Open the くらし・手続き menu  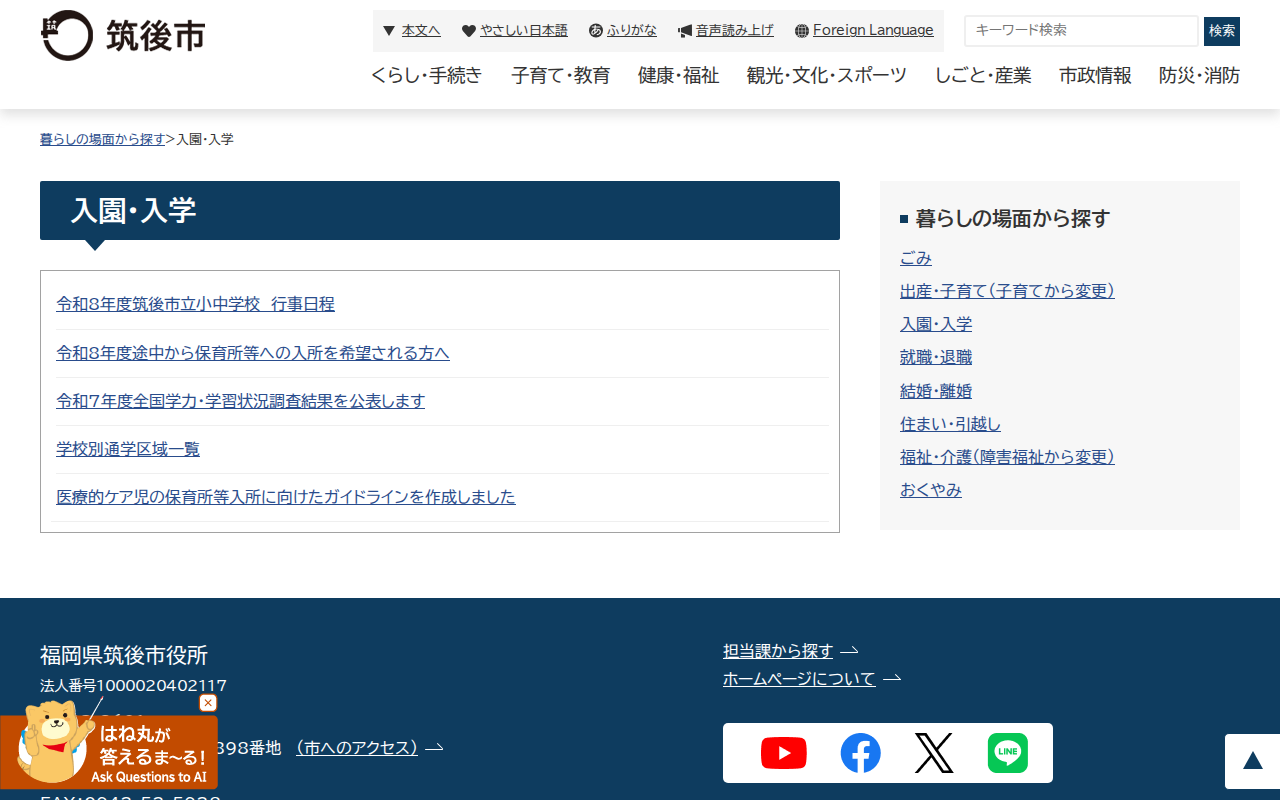(x=426, y=75)
